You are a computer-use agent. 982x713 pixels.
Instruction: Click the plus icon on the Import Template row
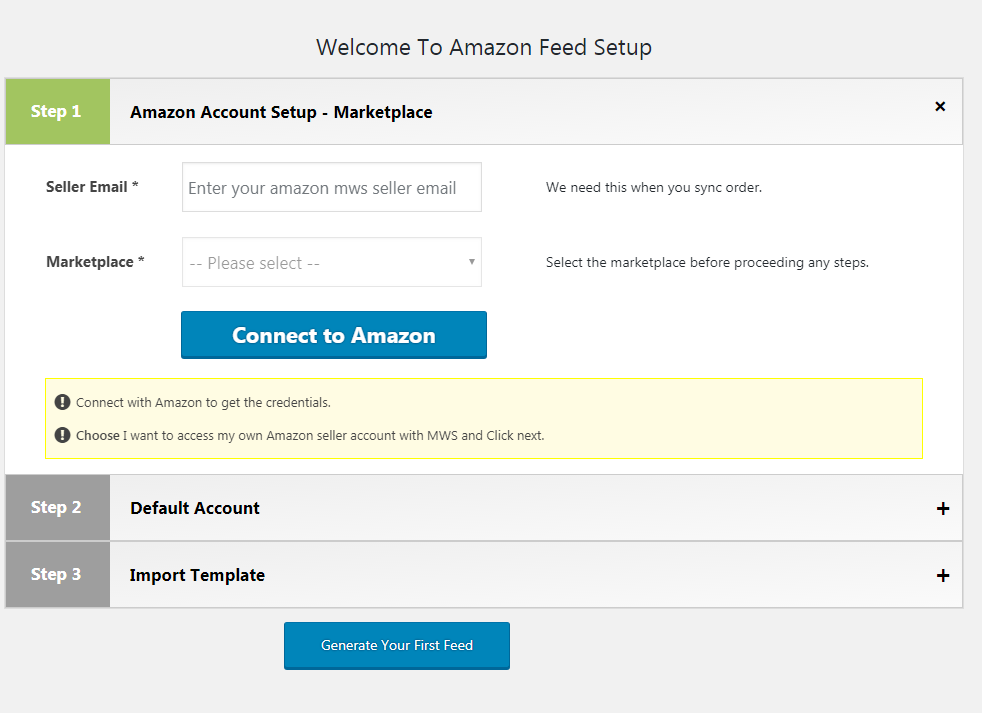tap(941, 575)
